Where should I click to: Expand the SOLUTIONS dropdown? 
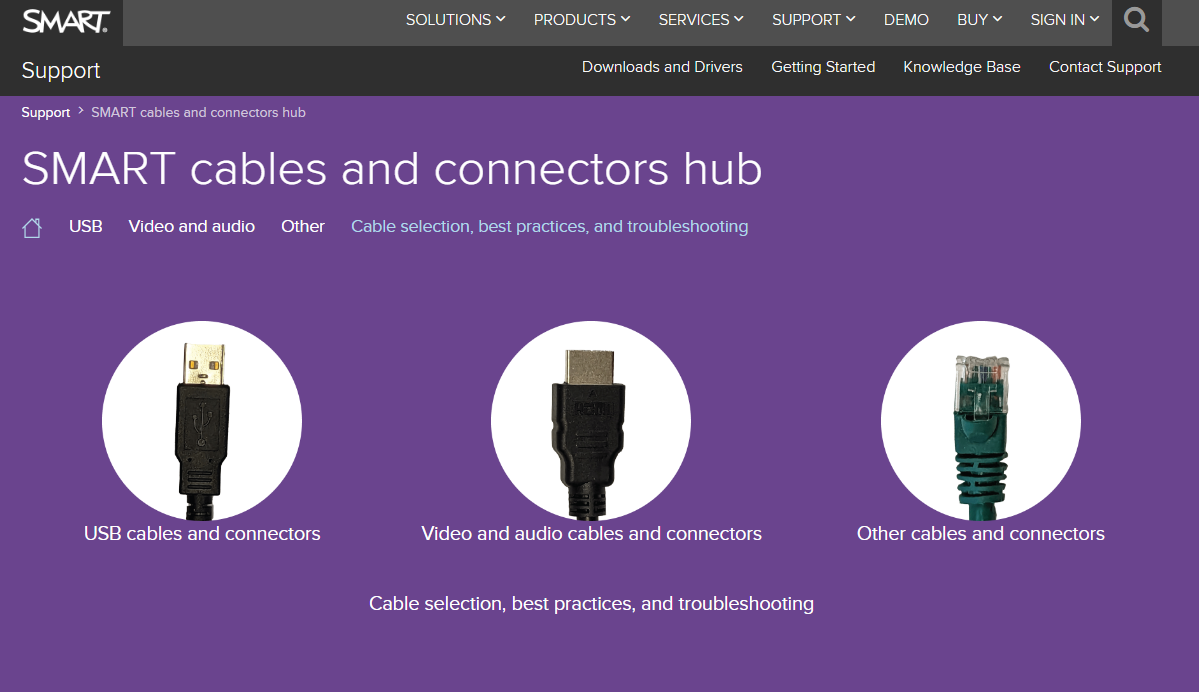click(455, 19)
